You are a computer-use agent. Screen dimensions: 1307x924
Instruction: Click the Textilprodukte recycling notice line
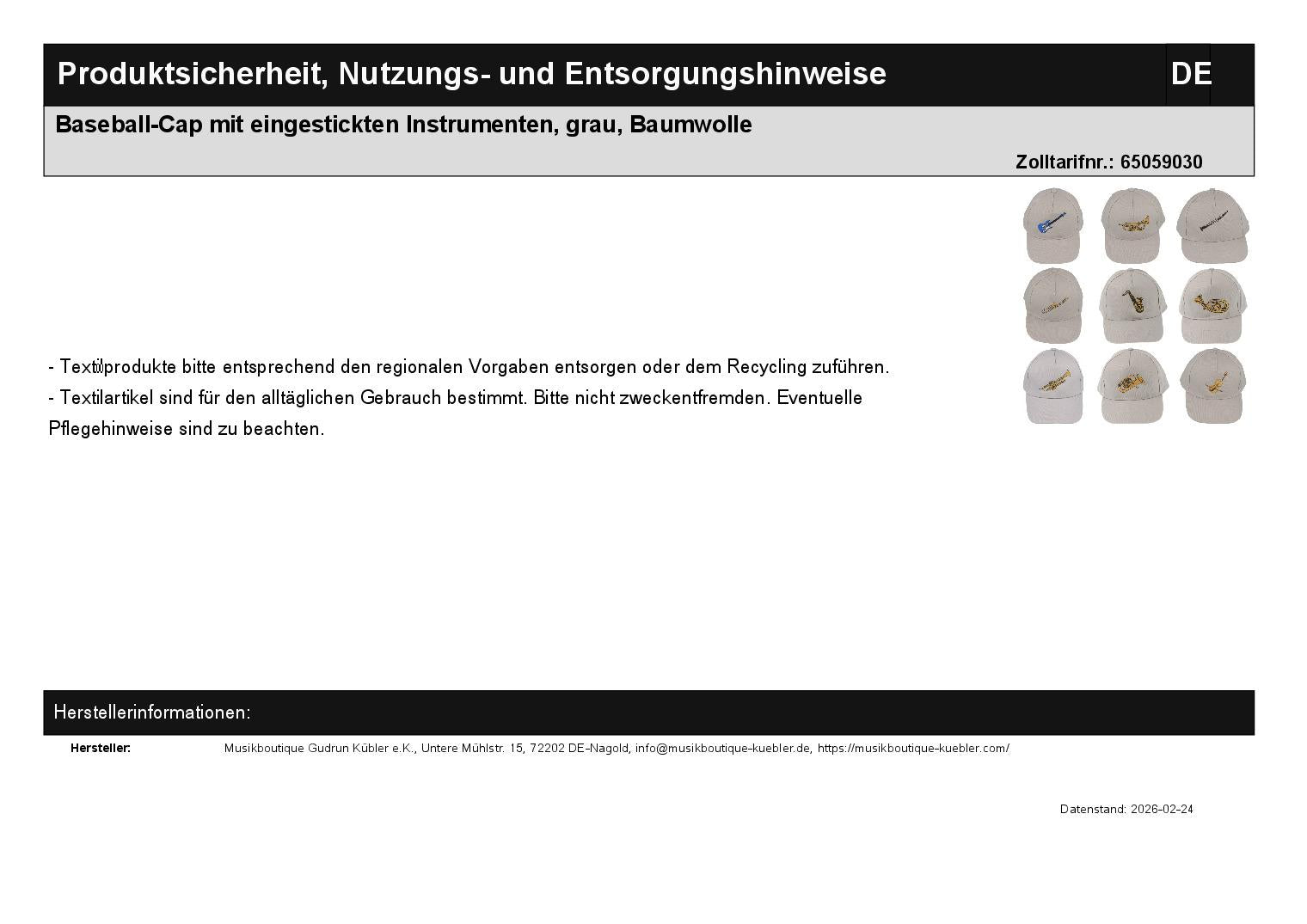[x=469, y=367]
